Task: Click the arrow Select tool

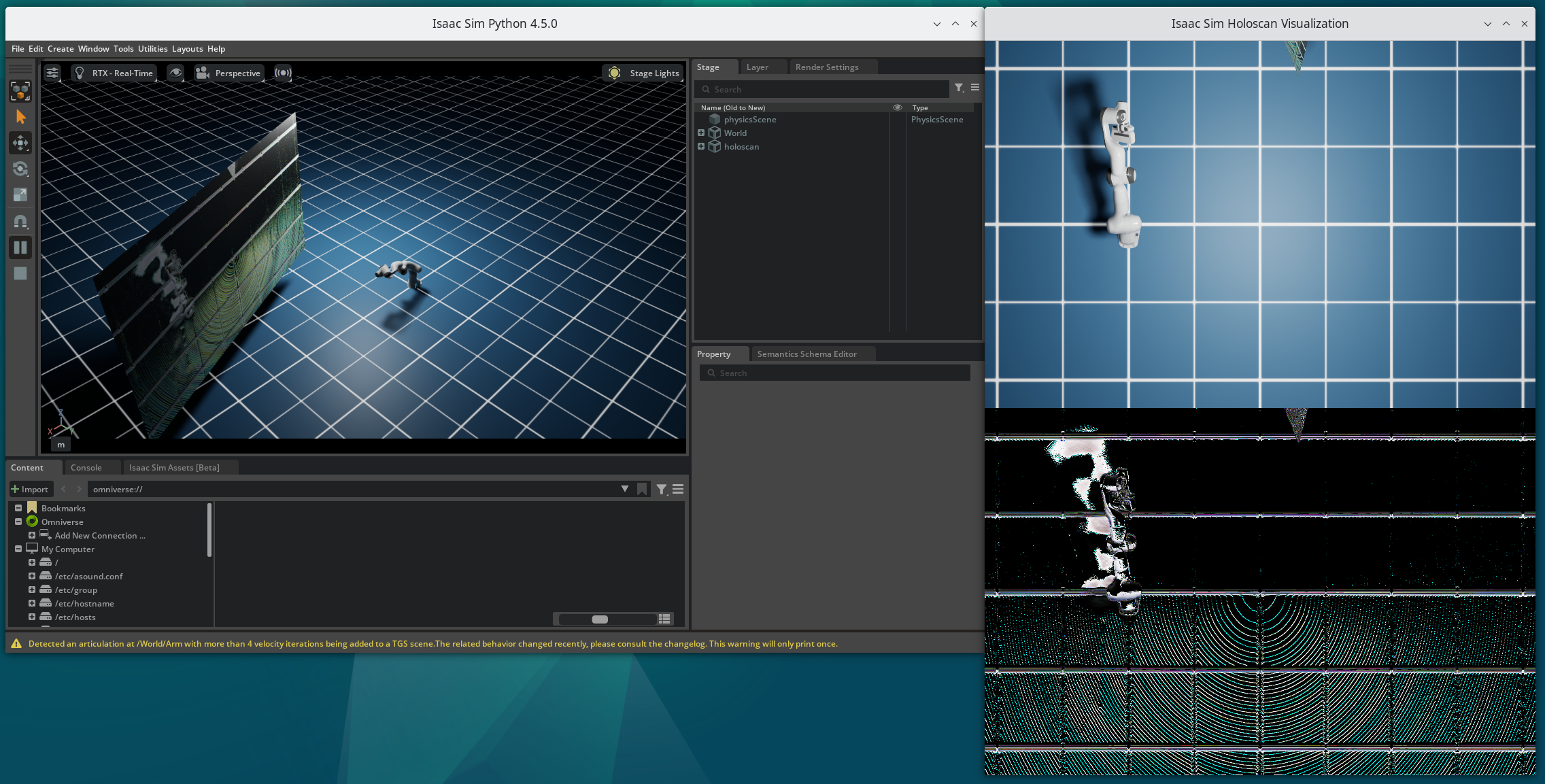Action: [x=20, y=117]
